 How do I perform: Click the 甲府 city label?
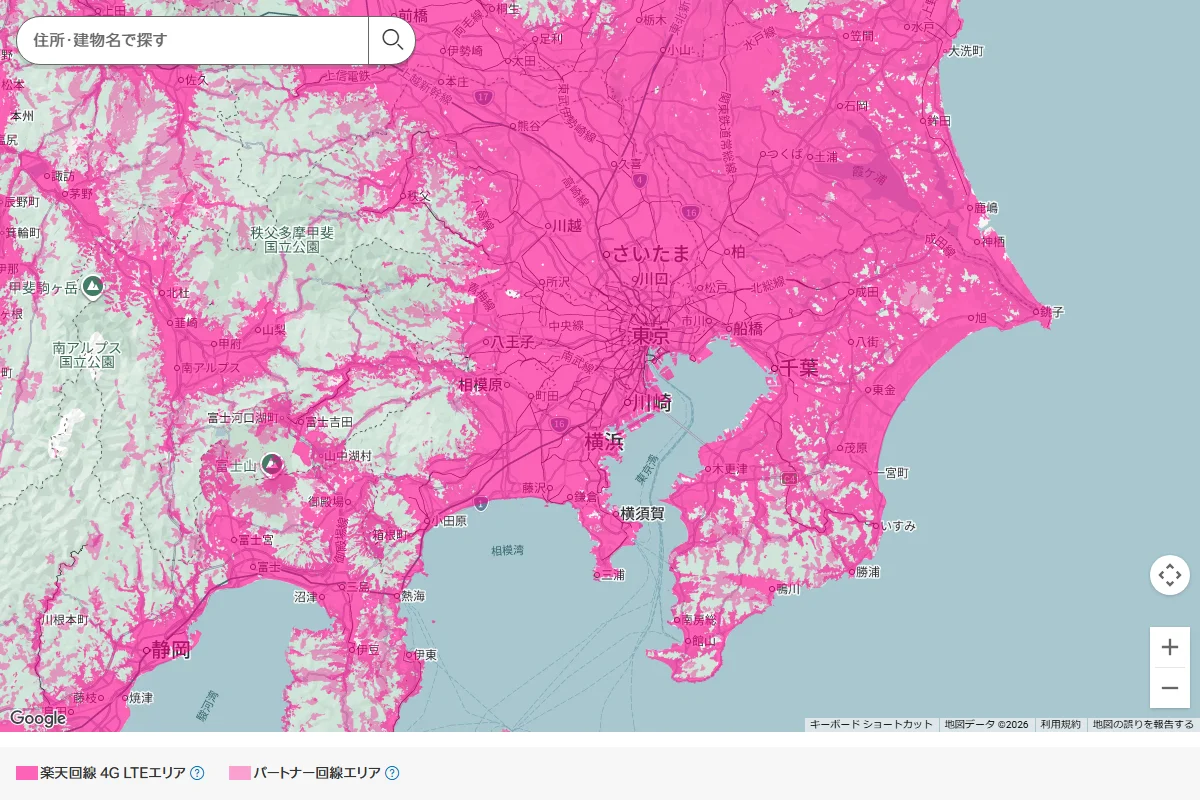[228, 343]
